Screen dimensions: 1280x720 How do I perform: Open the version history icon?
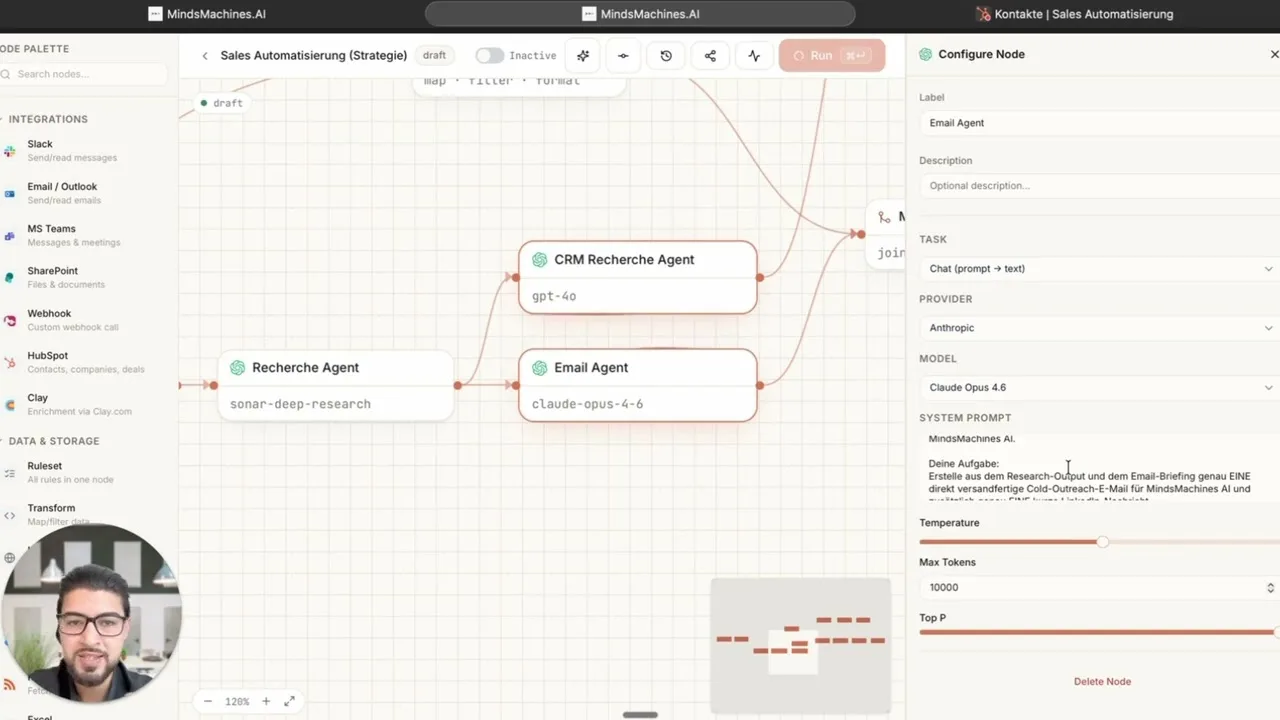pyautogui.click(x=666, y=56)
